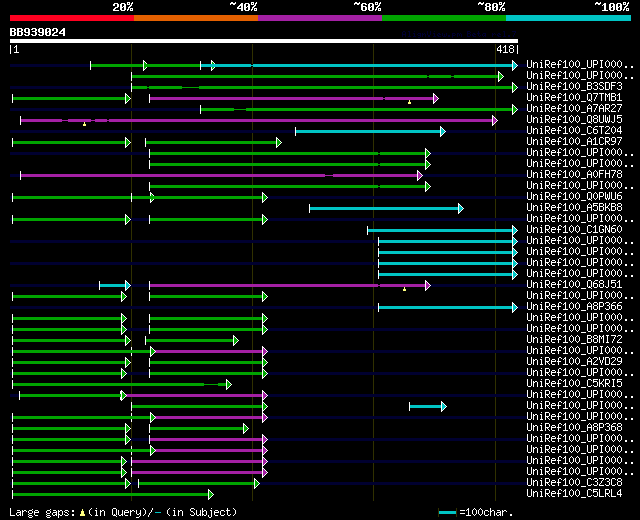Screen dimensions: 640x520
Task: Click the purple end arrowhead in Q8UWJ5 row
Action: [x=495, y=120]
